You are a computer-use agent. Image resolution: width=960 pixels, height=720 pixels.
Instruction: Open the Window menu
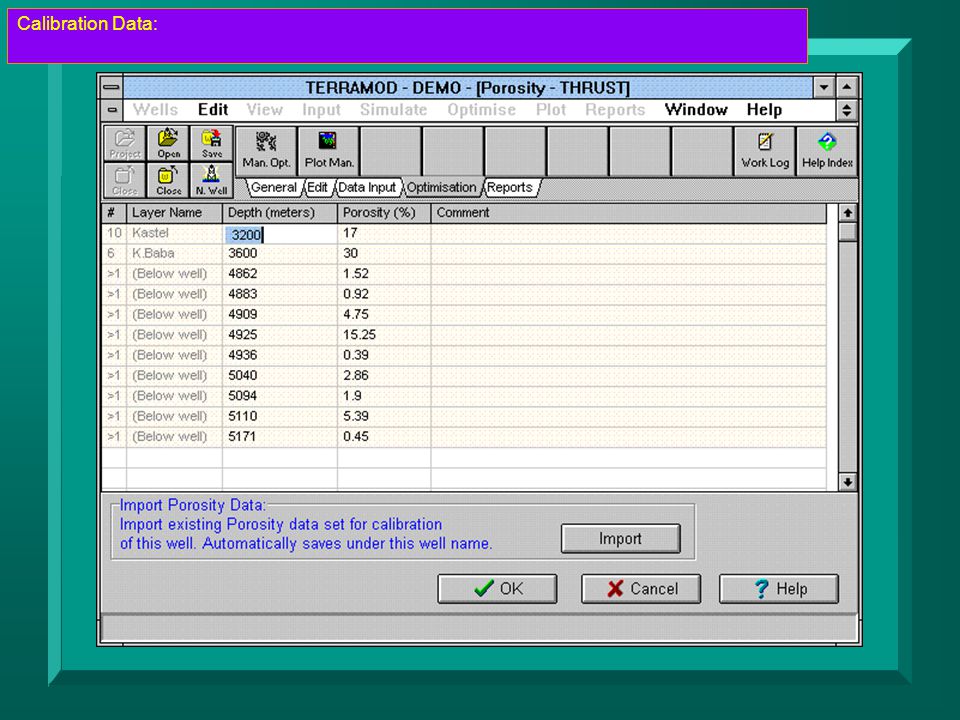pos(696,110)
